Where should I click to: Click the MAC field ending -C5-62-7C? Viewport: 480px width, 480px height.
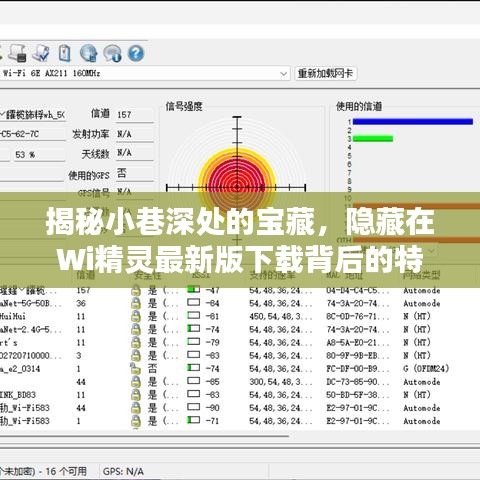pos(32,134)
